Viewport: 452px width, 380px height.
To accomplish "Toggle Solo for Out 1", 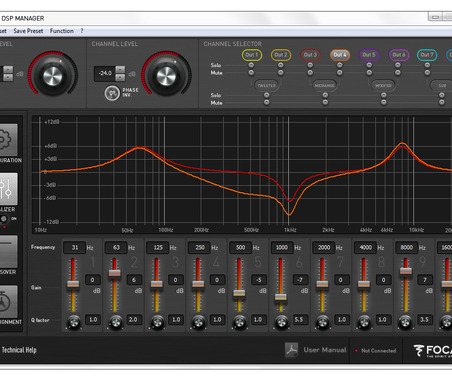I will [x=251, y=65].
